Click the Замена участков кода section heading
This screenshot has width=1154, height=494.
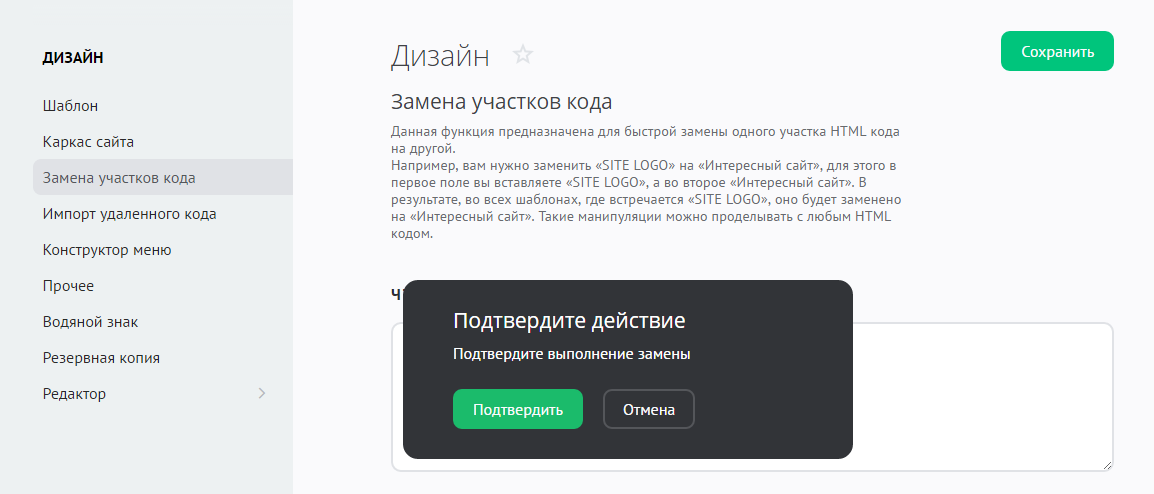(x=501, y=102)
